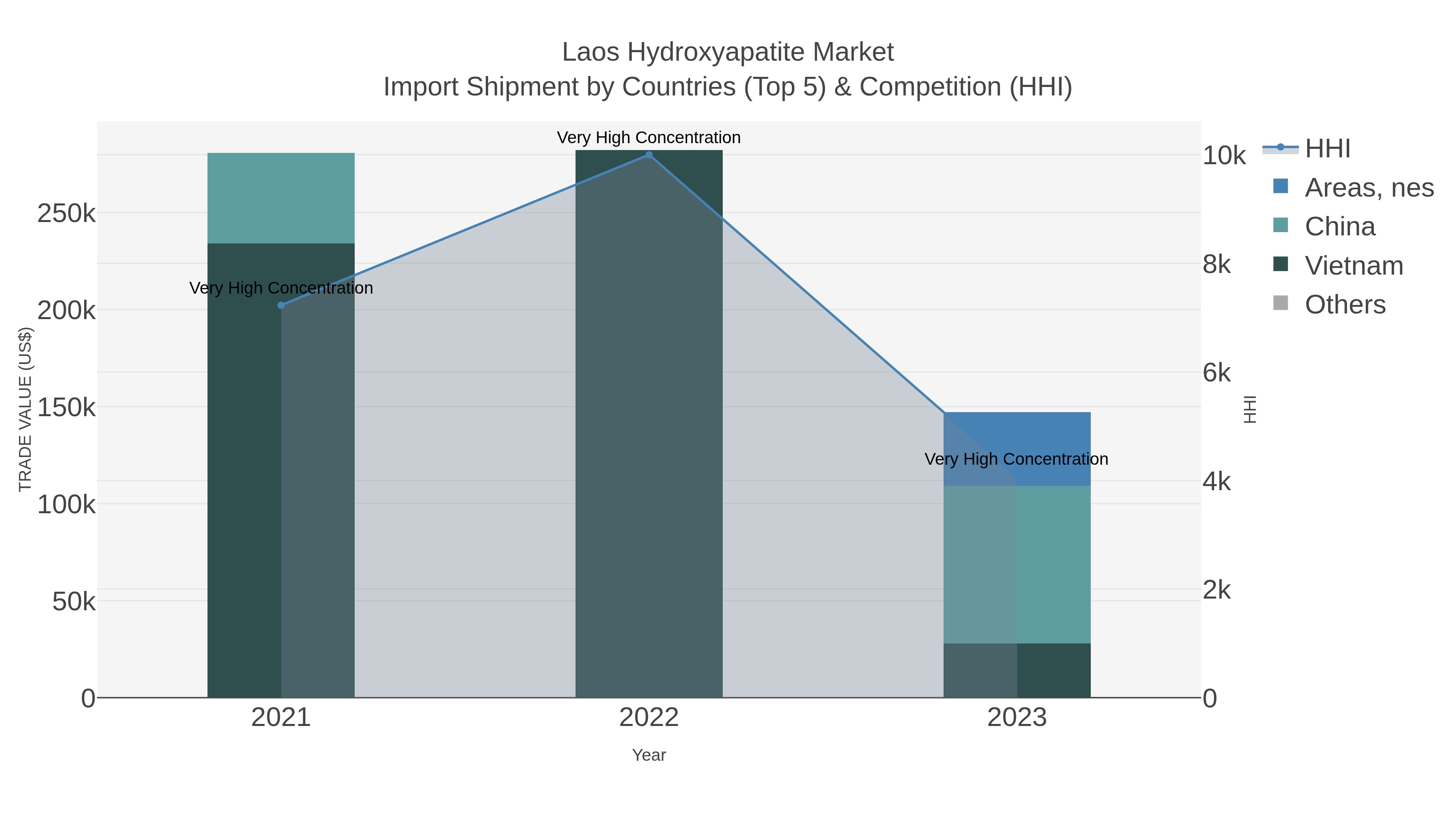This screenshot has width=1456, height=819.
Task: Click the 150k left axis tick label
Action: [x=66, y=407]
